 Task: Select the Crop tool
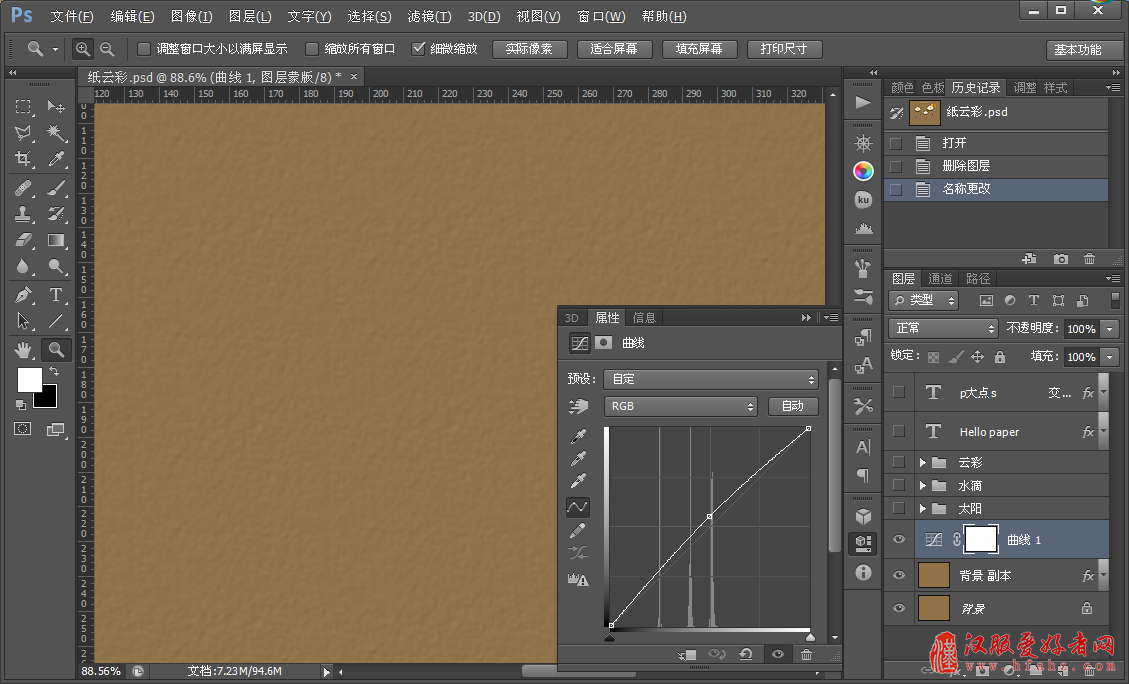[23, 159]
